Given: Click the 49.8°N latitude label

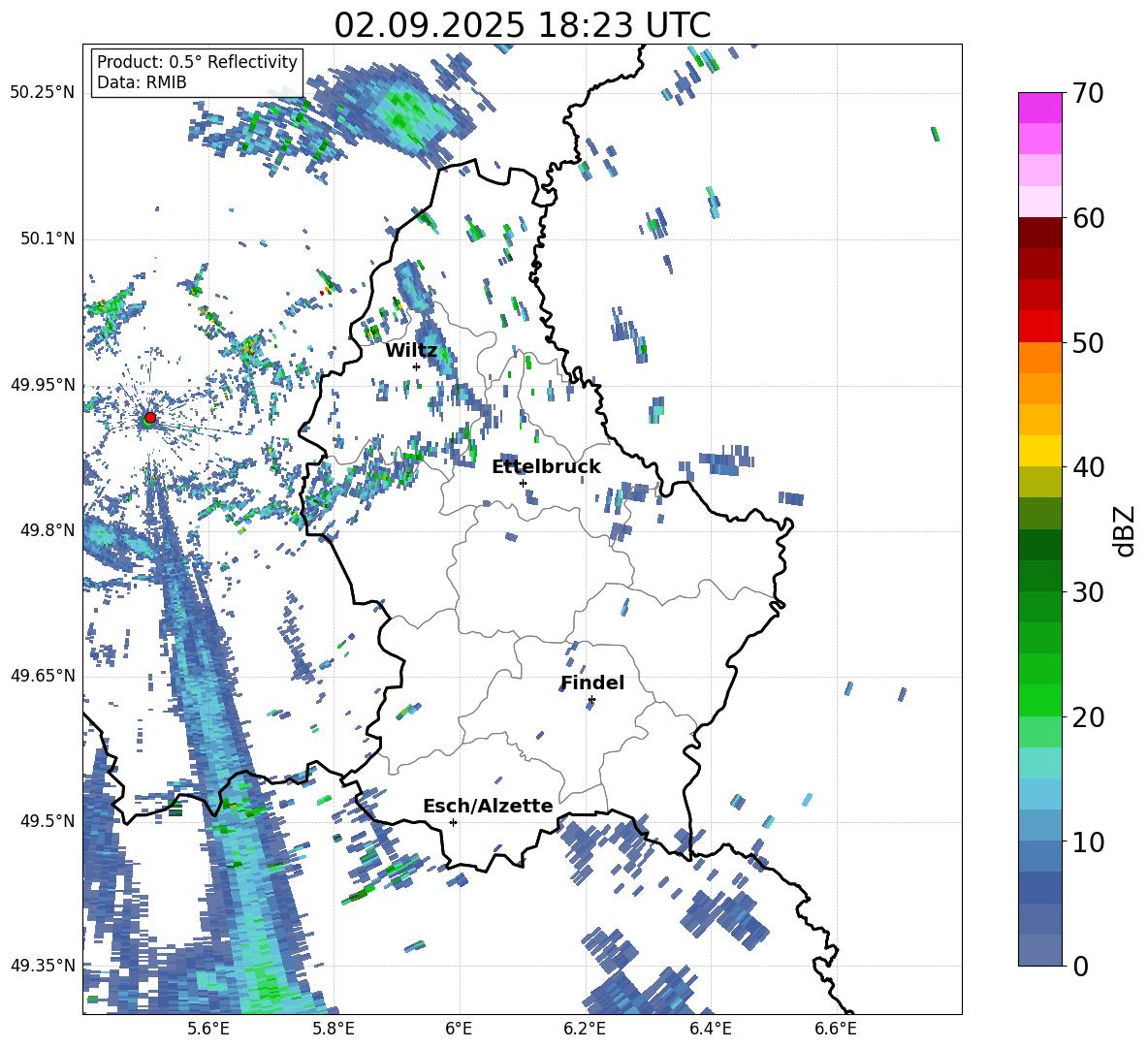Looking at the screenshot, I should pos(47,530).
